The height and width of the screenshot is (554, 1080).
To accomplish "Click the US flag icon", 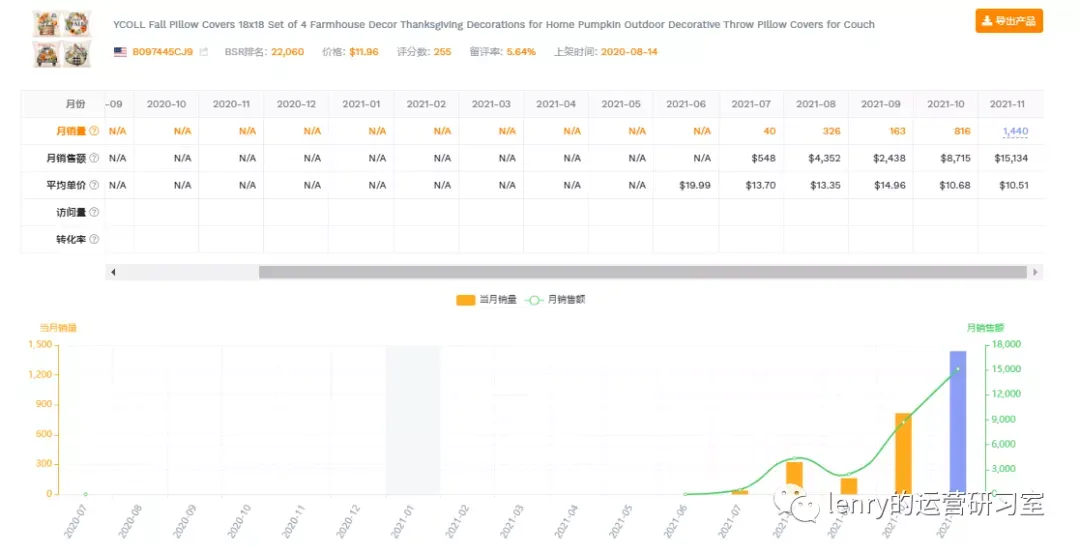I will 121,52.
